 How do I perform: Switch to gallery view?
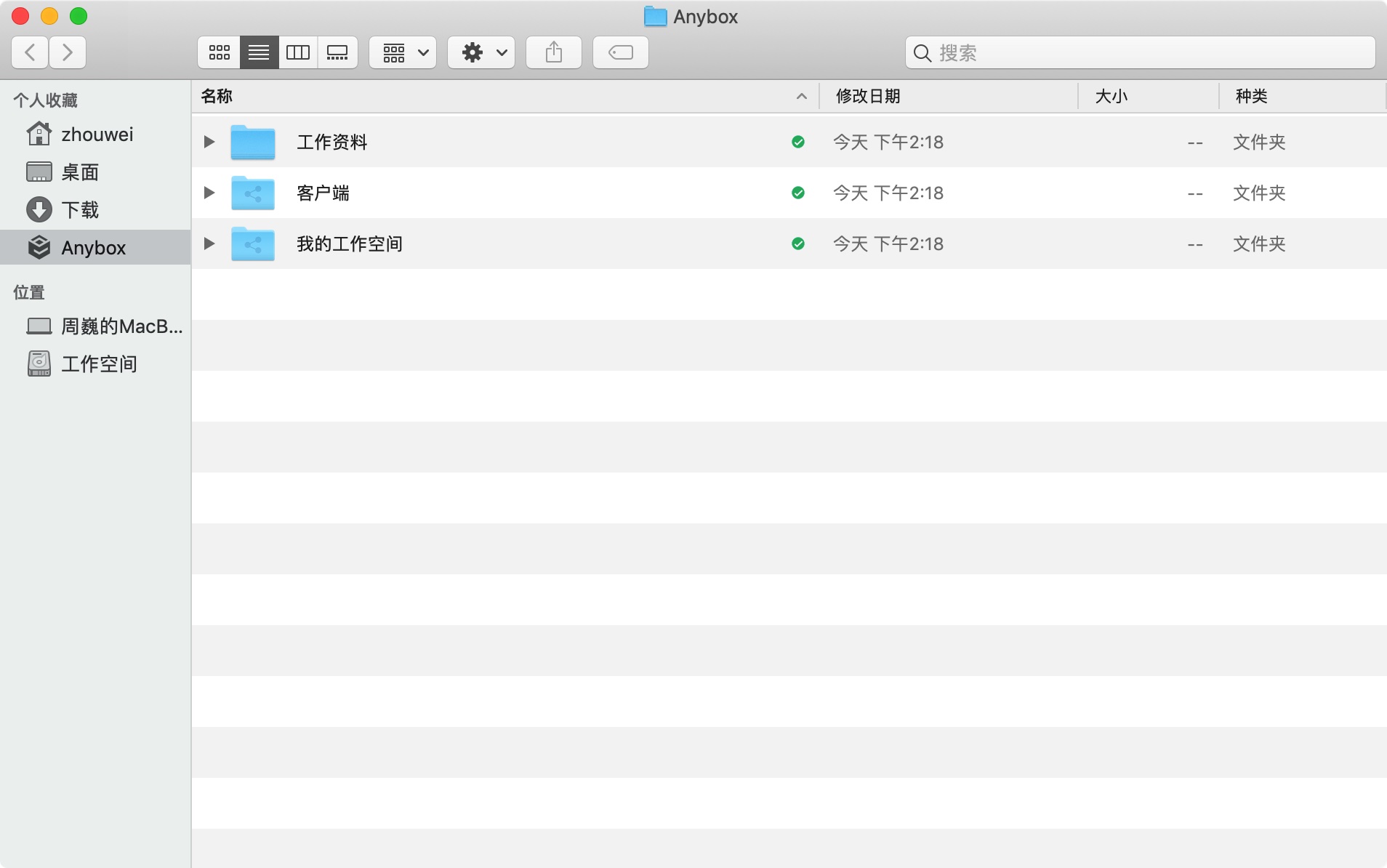(x=337, y=52)
